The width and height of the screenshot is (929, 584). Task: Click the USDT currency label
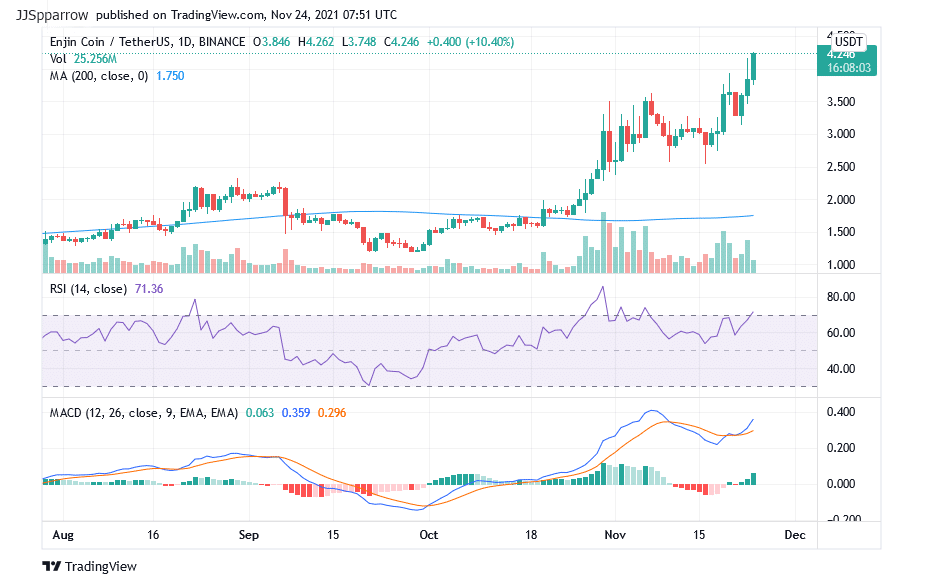point(848,42)
